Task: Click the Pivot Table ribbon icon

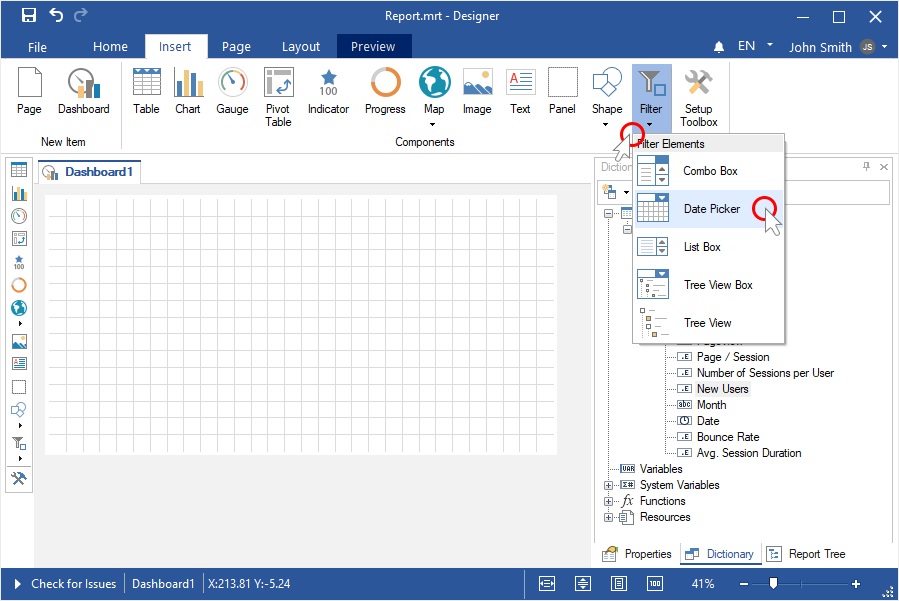Action: [278, 96]
